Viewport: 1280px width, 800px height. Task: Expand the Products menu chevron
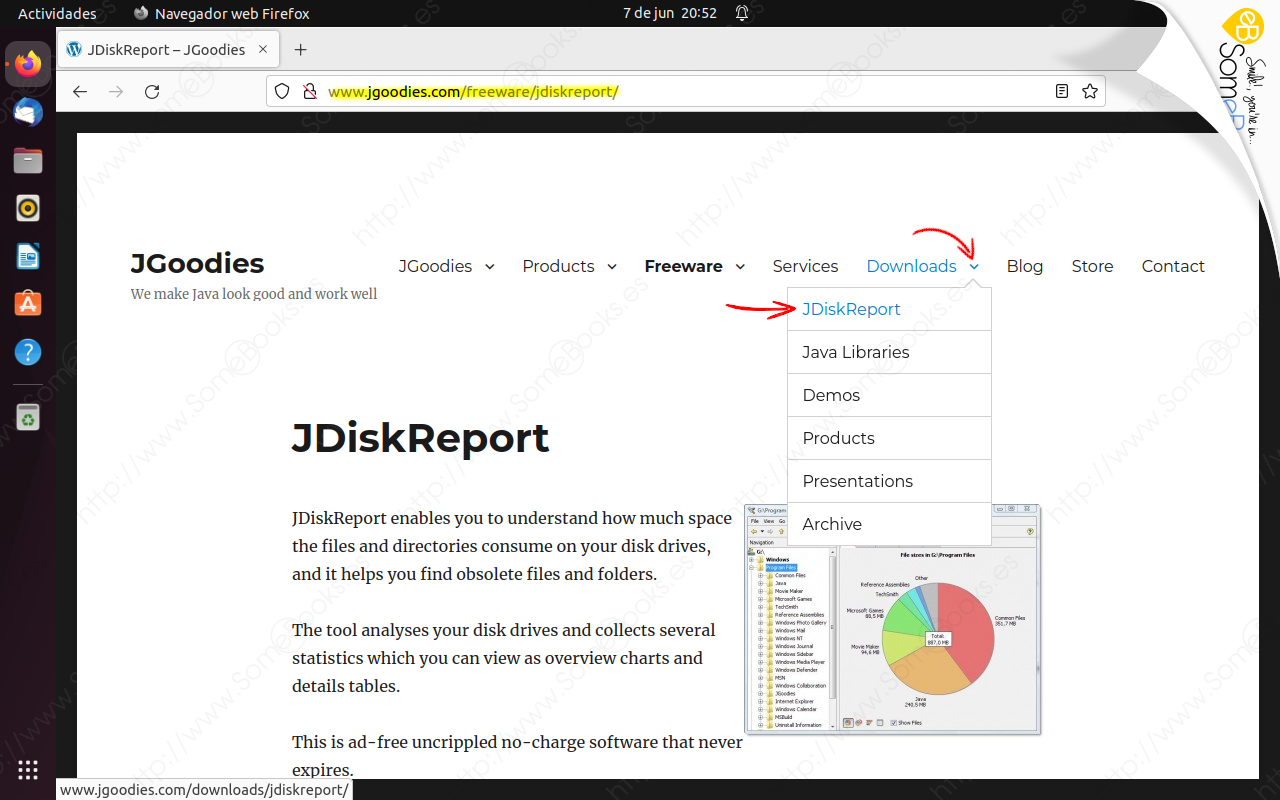[612, 267]
